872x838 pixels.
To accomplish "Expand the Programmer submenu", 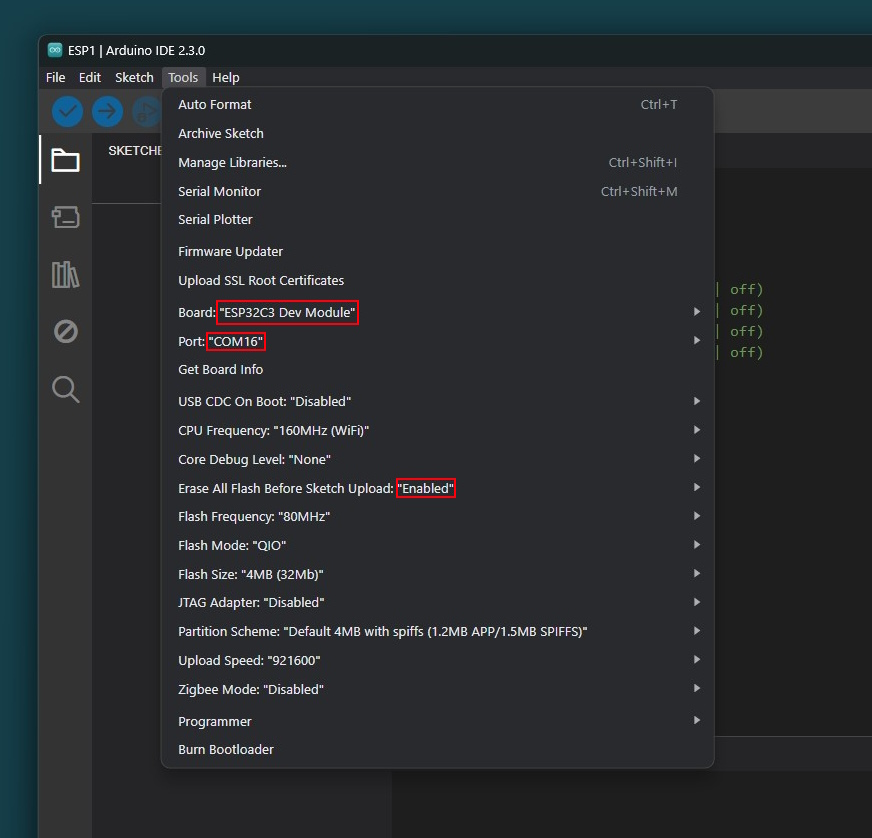I will [x=437, y=721].
